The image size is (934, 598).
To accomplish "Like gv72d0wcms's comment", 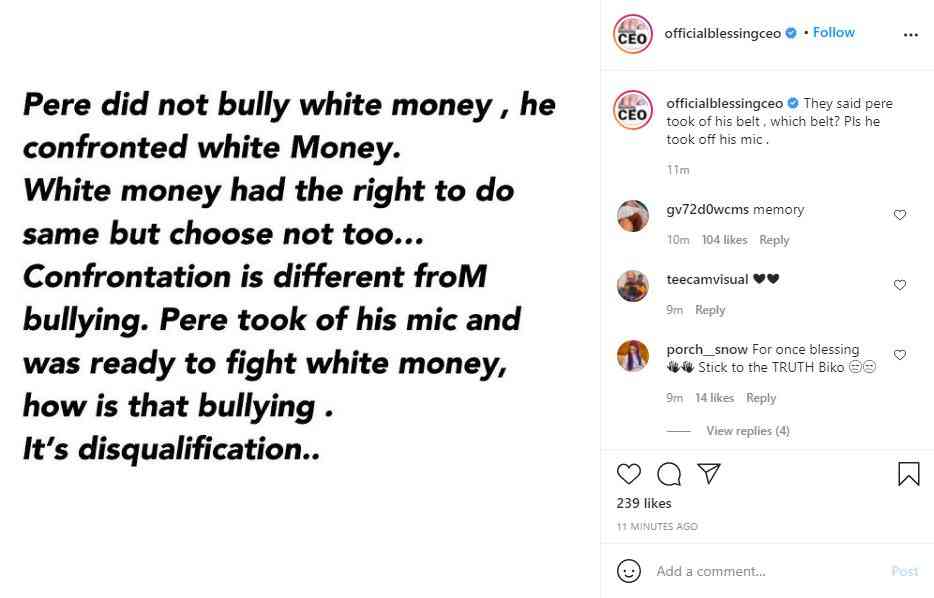I will [900, 215].
